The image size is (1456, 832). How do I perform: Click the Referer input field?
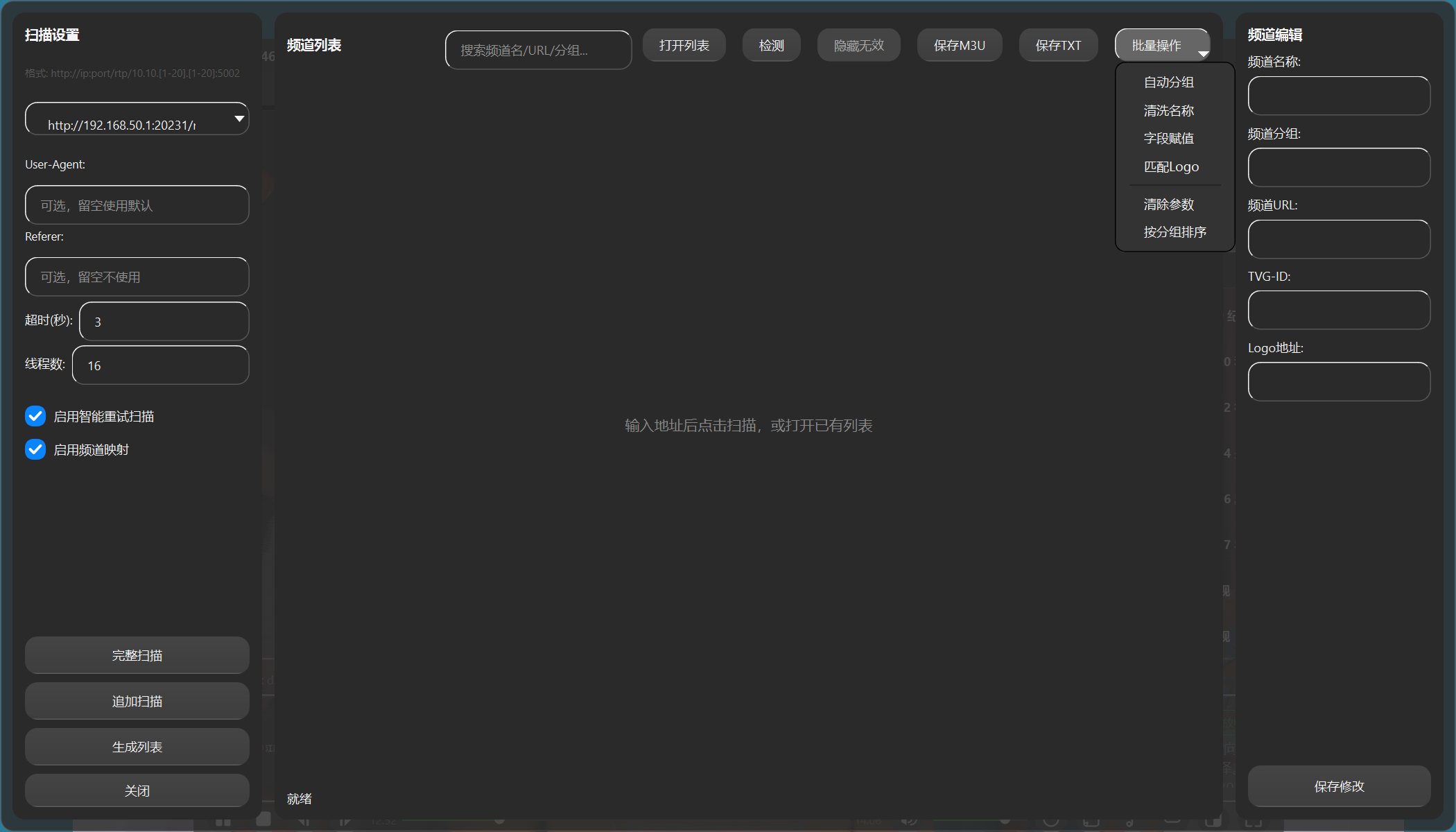(x=137, y=277)
